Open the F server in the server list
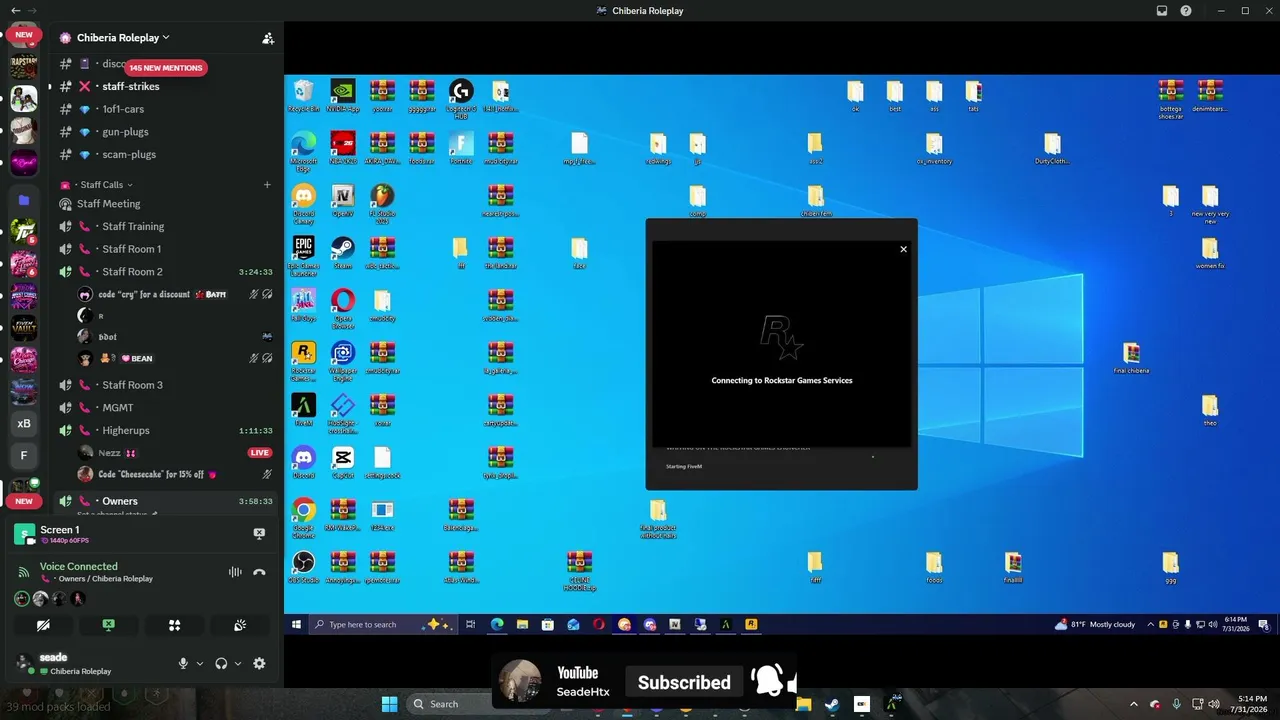1280x720 pixels. [24, 456]
